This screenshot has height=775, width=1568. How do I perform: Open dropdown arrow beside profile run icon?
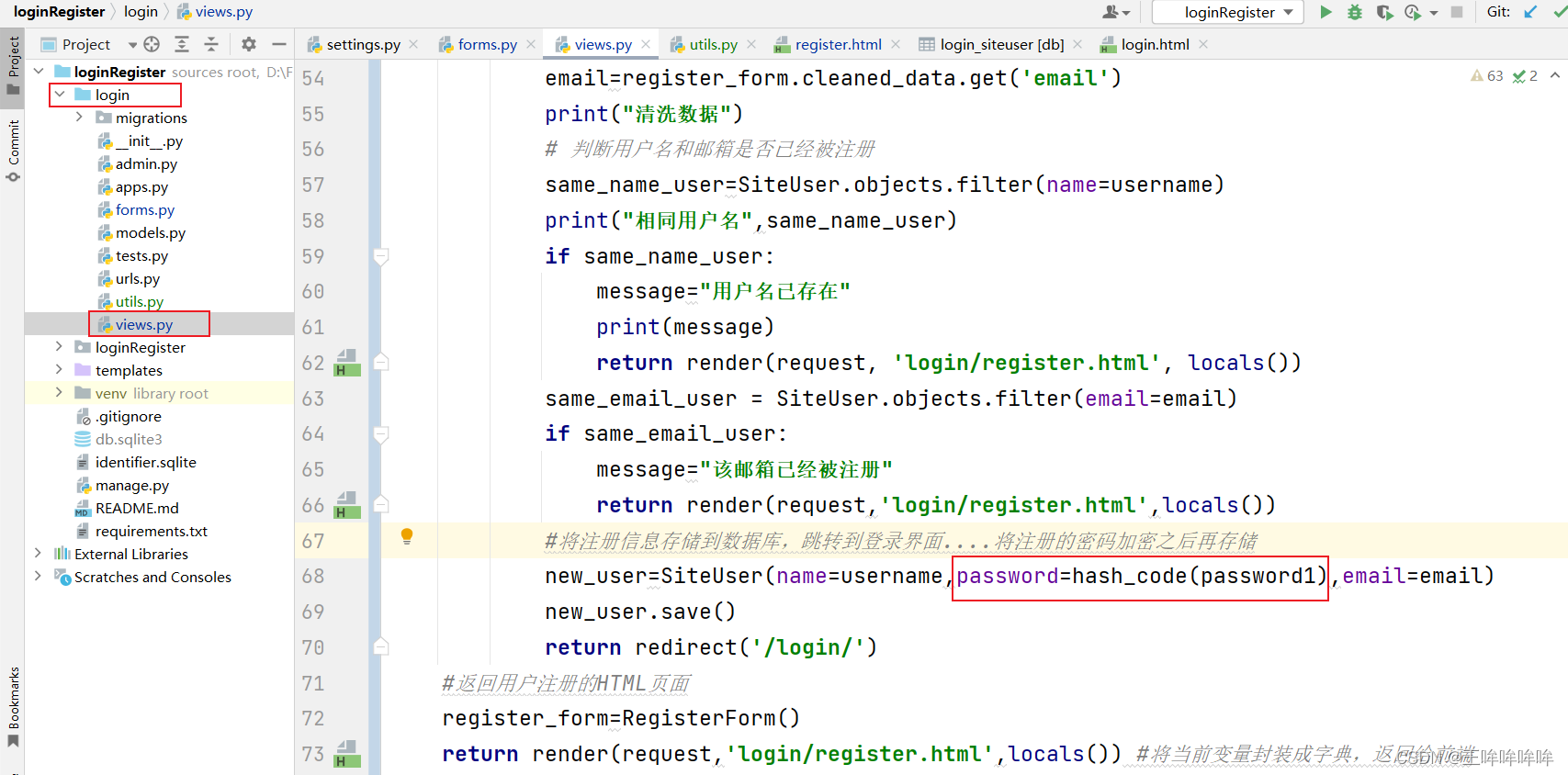(1433, 13)
